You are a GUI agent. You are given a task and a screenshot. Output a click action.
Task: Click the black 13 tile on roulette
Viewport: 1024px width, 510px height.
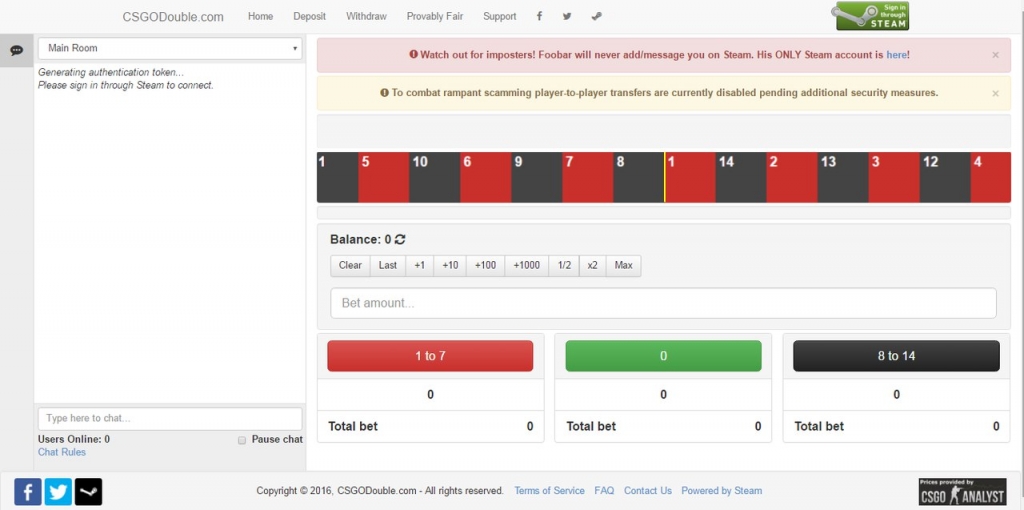point(843,178)
